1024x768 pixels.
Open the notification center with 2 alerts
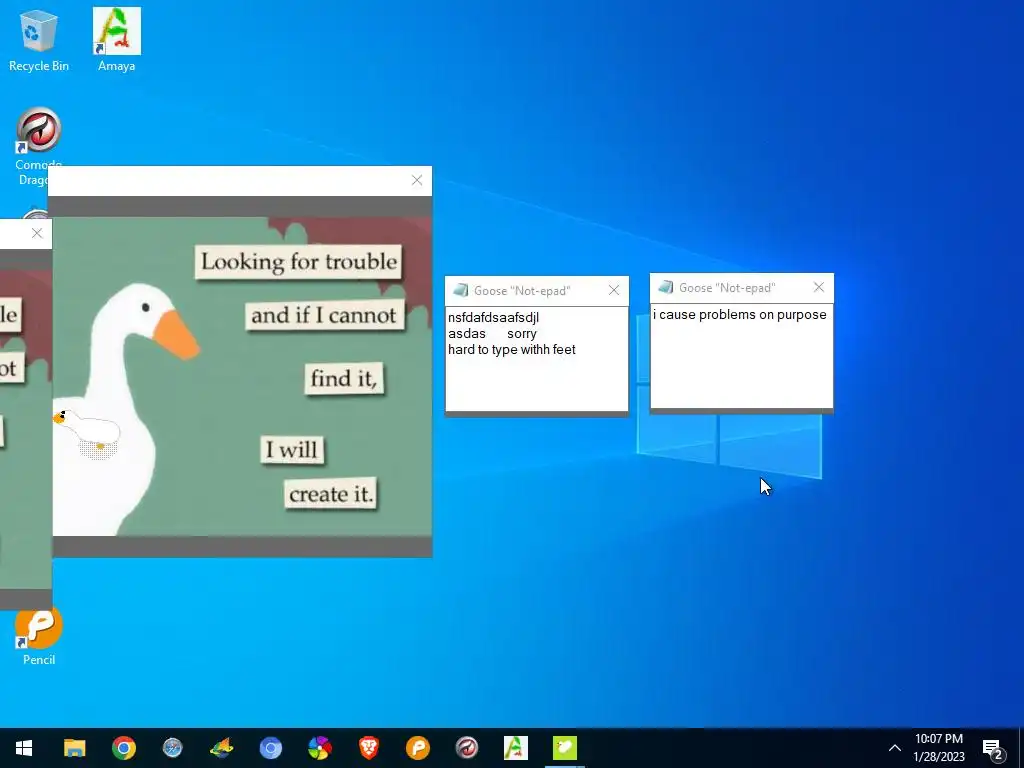992,749
